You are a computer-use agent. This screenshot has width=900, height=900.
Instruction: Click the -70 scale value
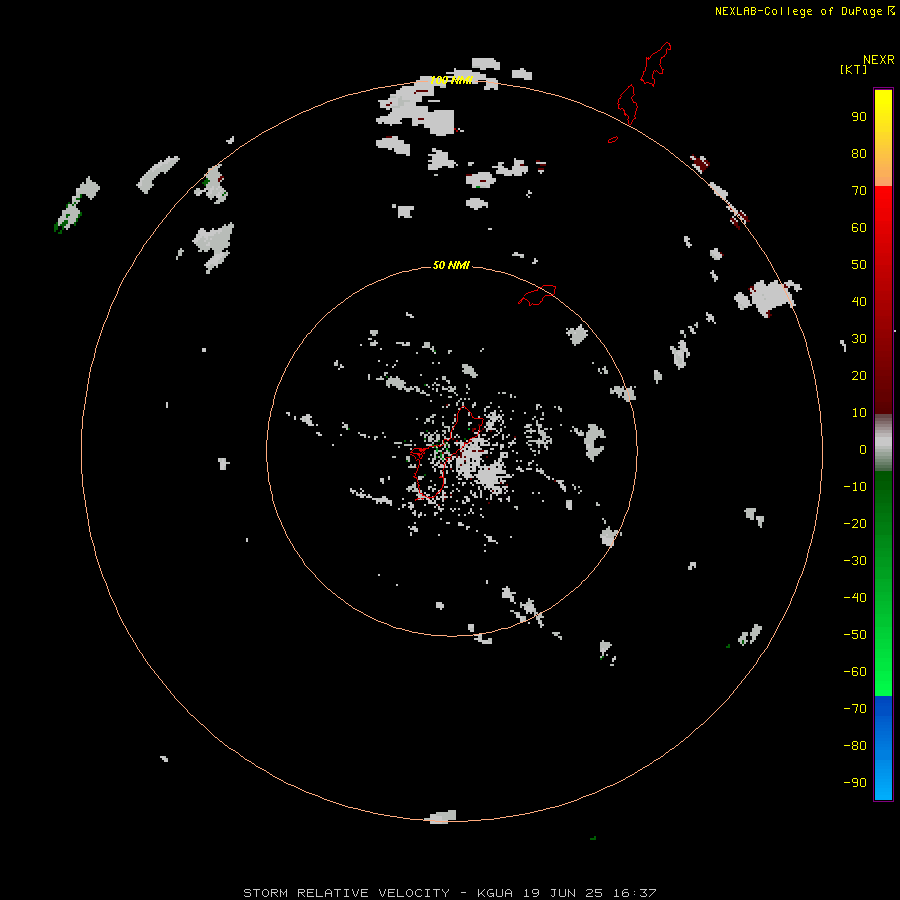pyautogui.click(x=855, y=709)
